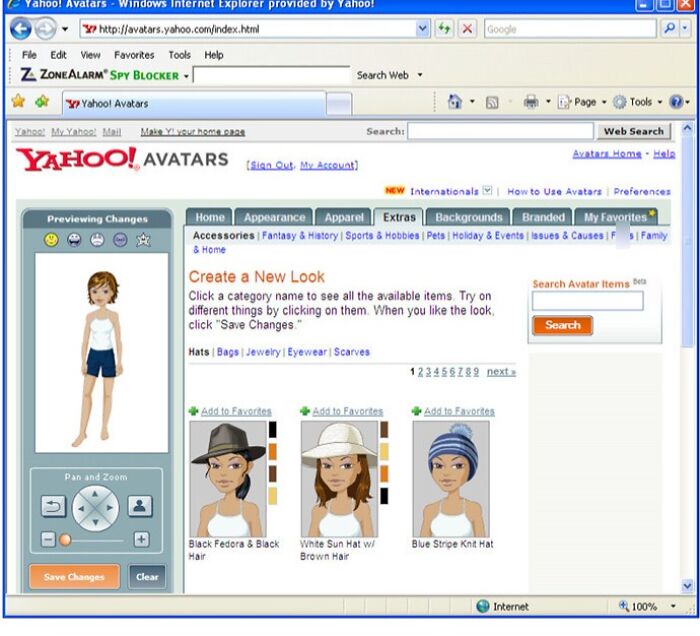
Task: Open the search provider dropdown arrow
Action: 685,29
